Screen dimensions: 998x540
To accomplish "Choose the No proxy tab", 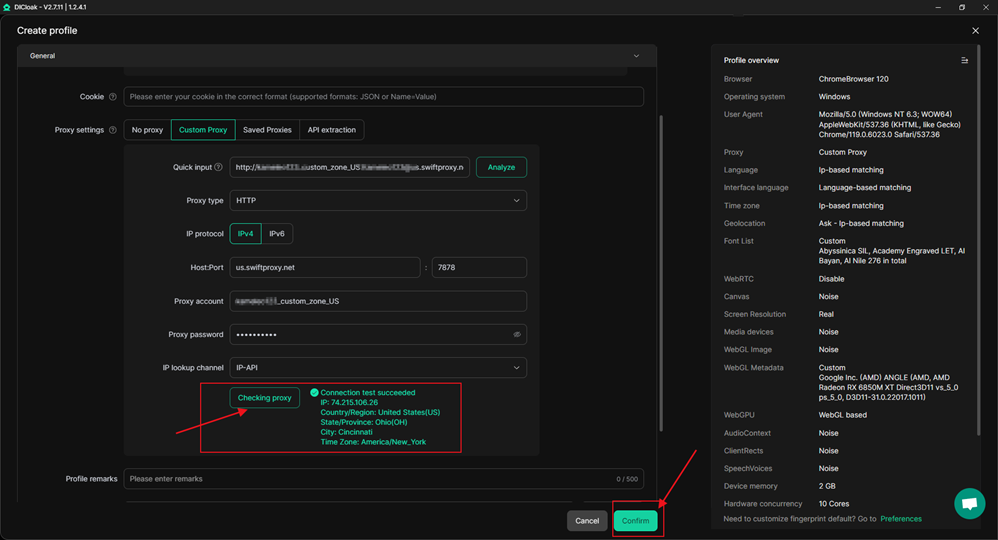I will click(147, 130).
